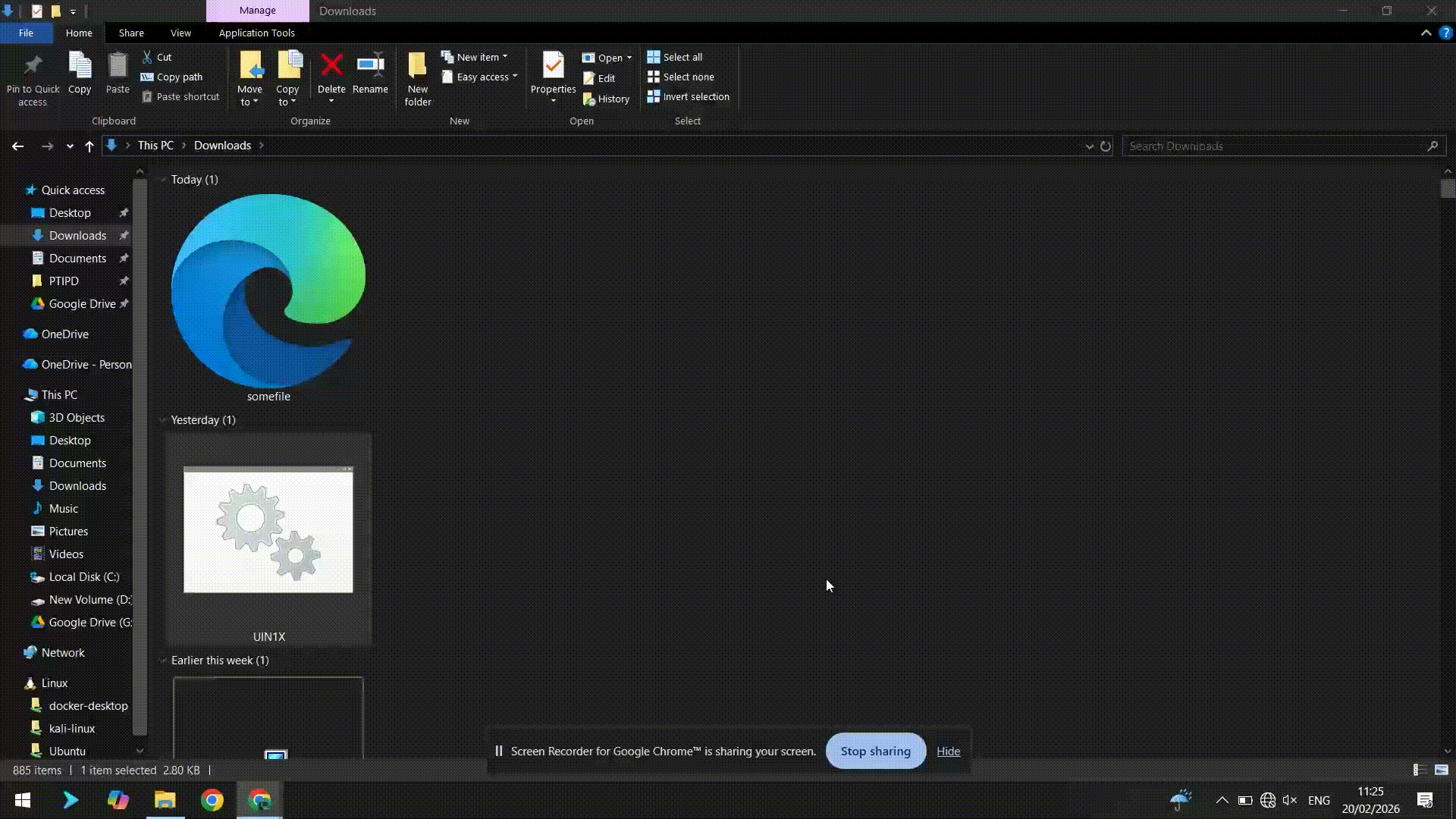
Task: Click the History icon in Open group
Action: click(x=589, y=99)
